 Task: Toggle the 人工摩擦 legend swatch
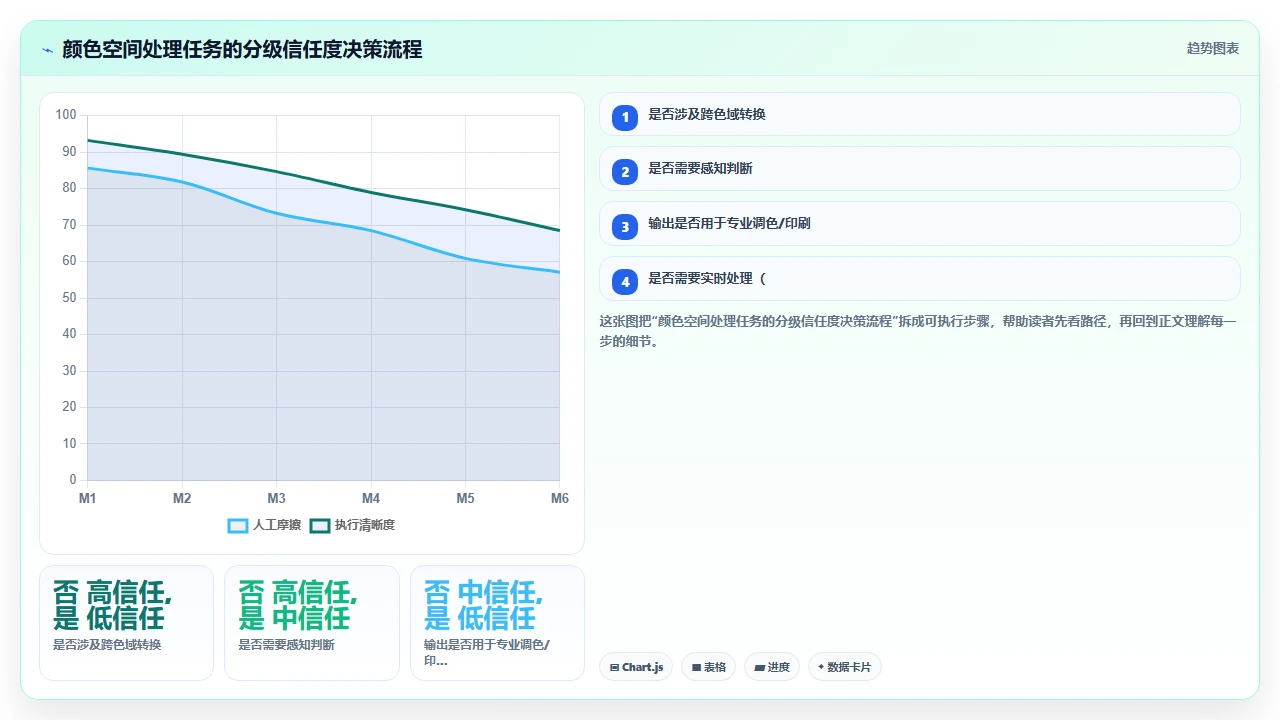pyautogui.click(x=238, y=526)
